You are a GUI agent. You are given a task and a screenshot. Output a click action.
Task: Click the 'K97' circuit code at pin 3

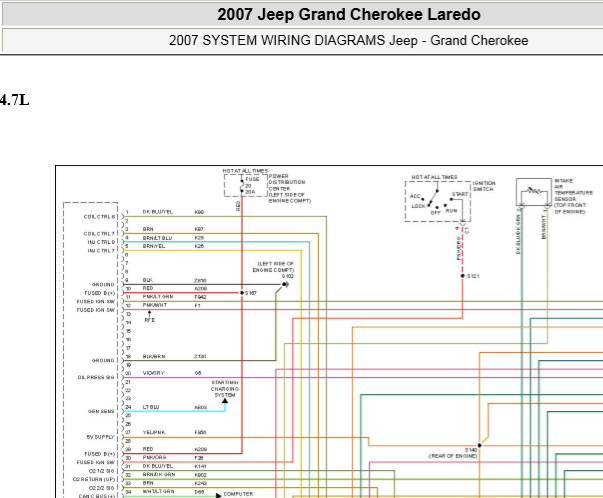tap(199, 229)
